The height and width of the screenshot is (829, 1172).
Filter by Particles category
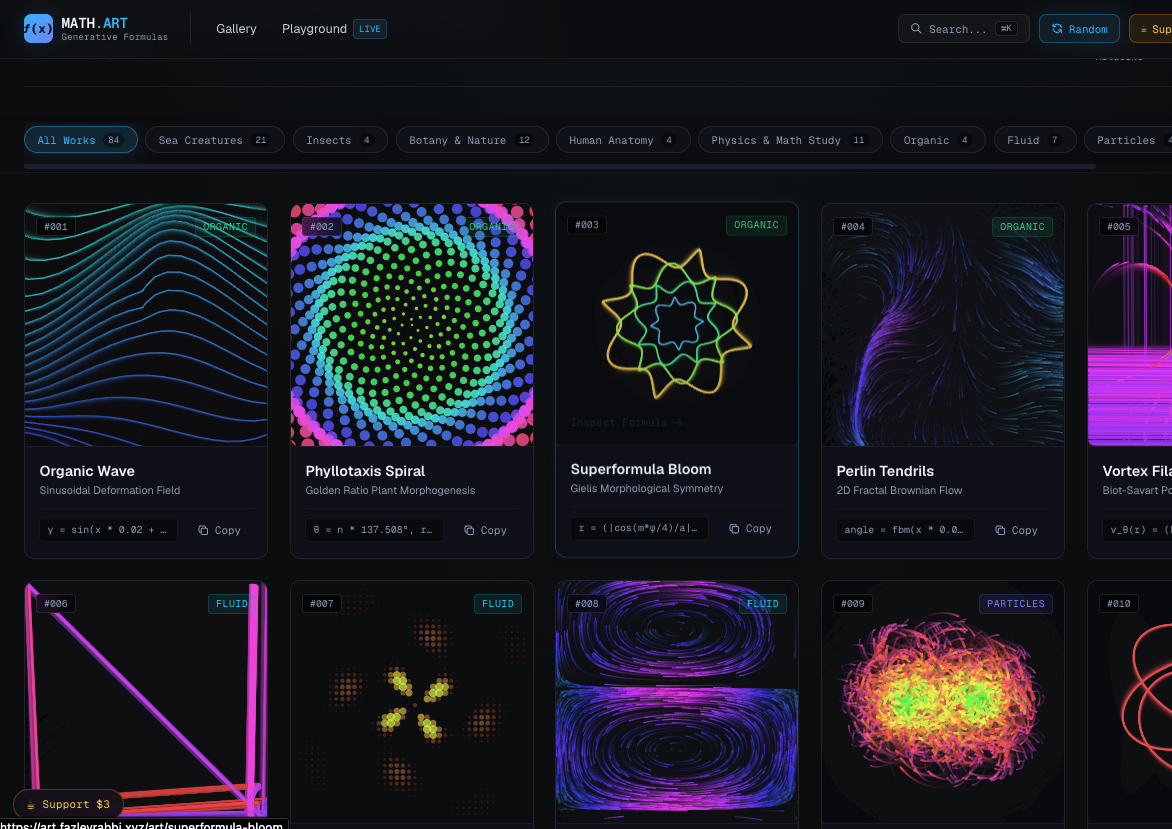coord(1128,140)
